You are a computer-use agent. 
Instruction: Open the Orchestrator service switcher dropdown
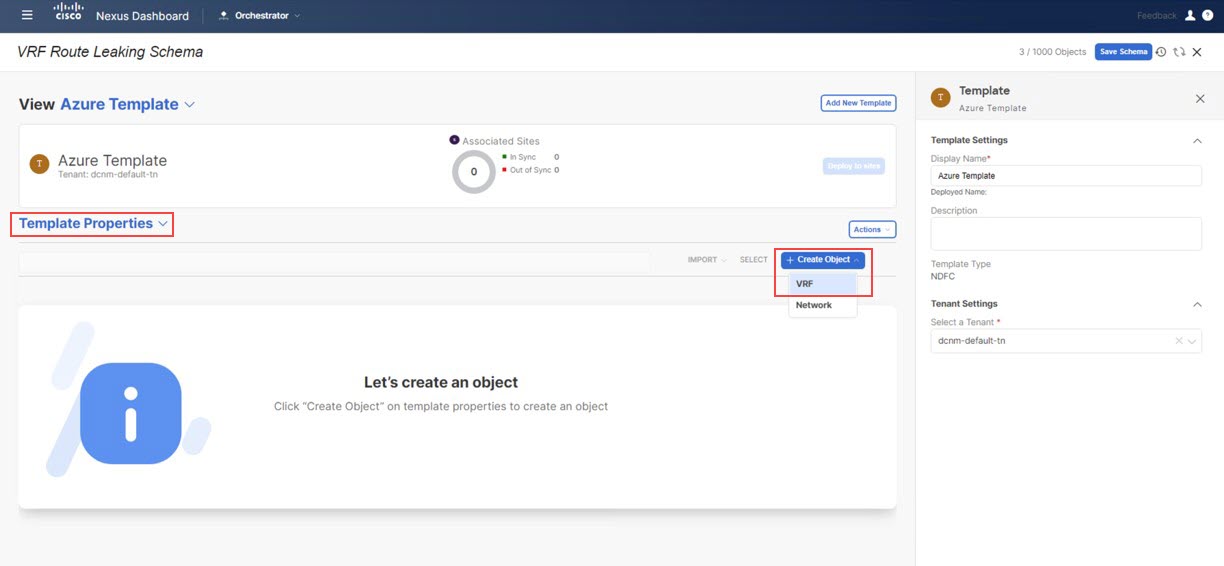[259, 15]
